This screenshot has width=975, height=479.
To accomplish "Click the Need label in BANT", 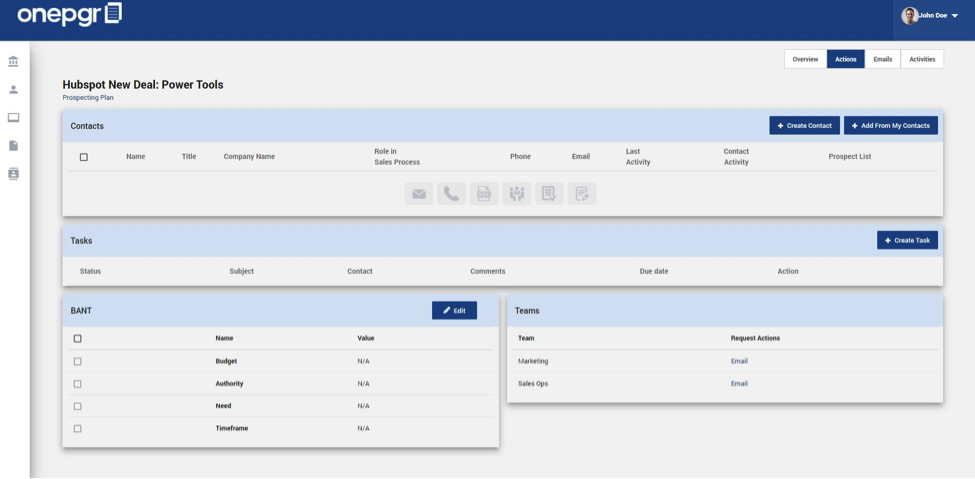I will (223, 406).
